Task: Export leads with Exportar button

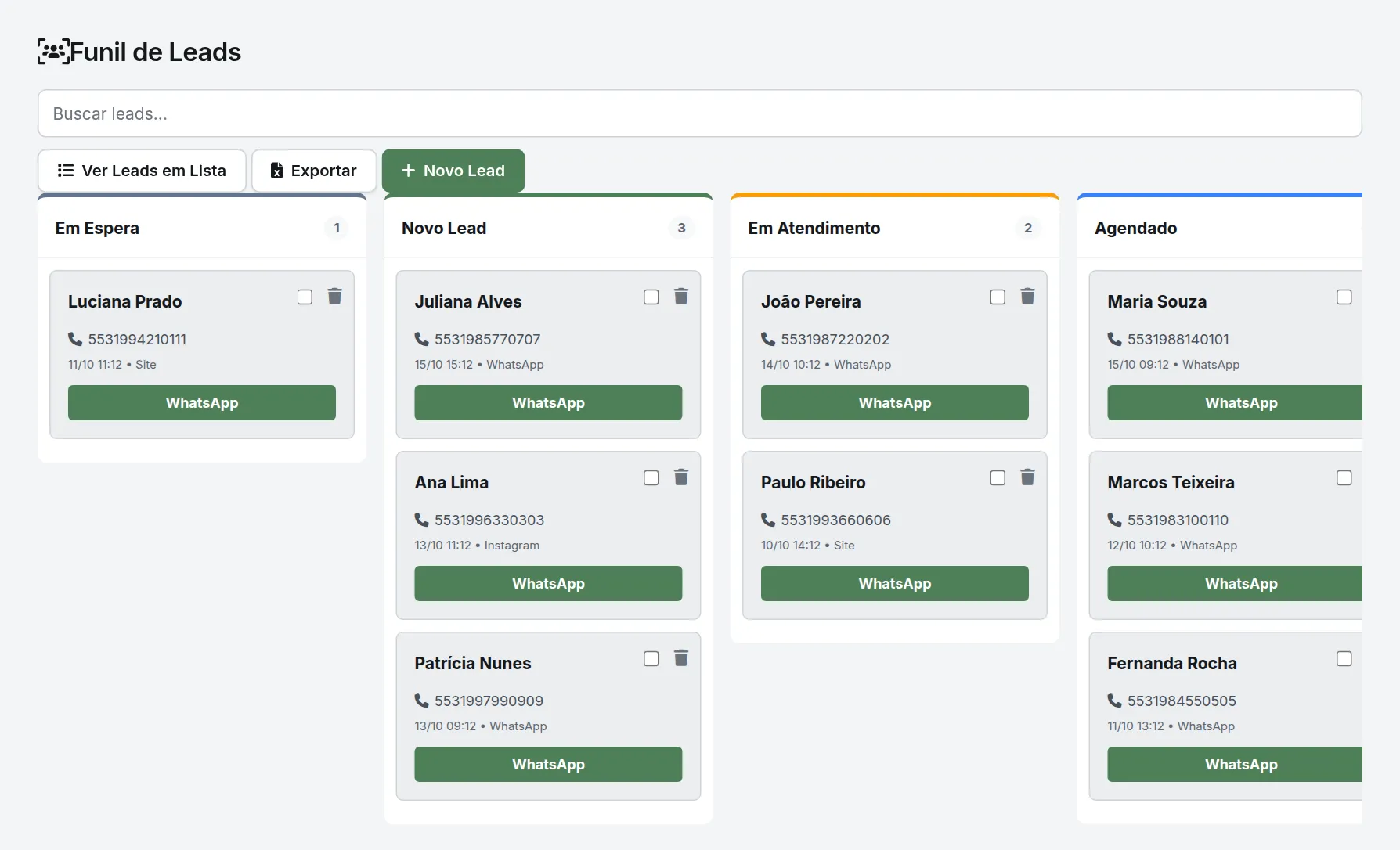Action: coord(313,171)
